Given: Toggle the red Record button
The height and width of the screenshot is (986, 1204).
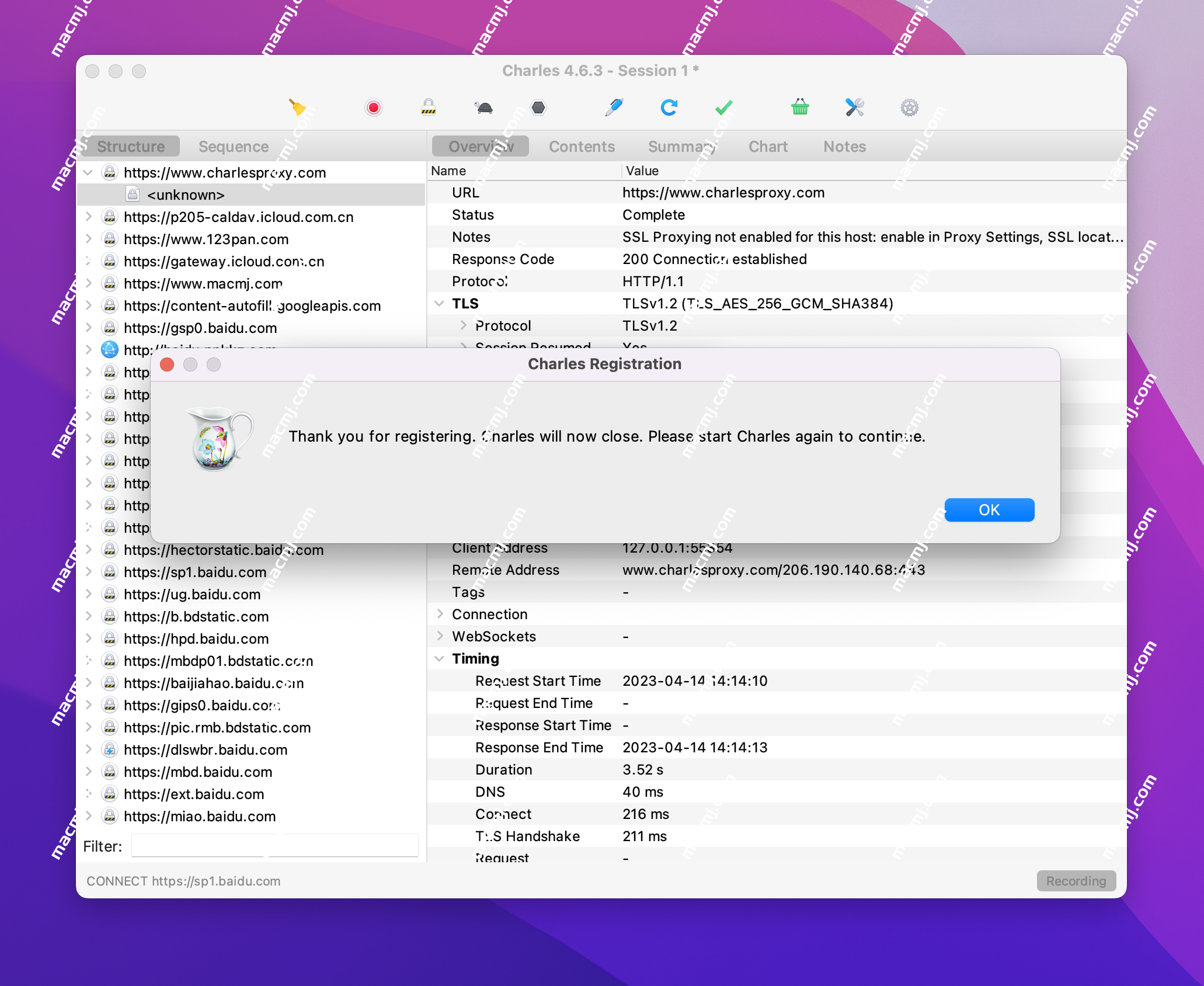Looking at the screenshot, I should pos(374,107).
